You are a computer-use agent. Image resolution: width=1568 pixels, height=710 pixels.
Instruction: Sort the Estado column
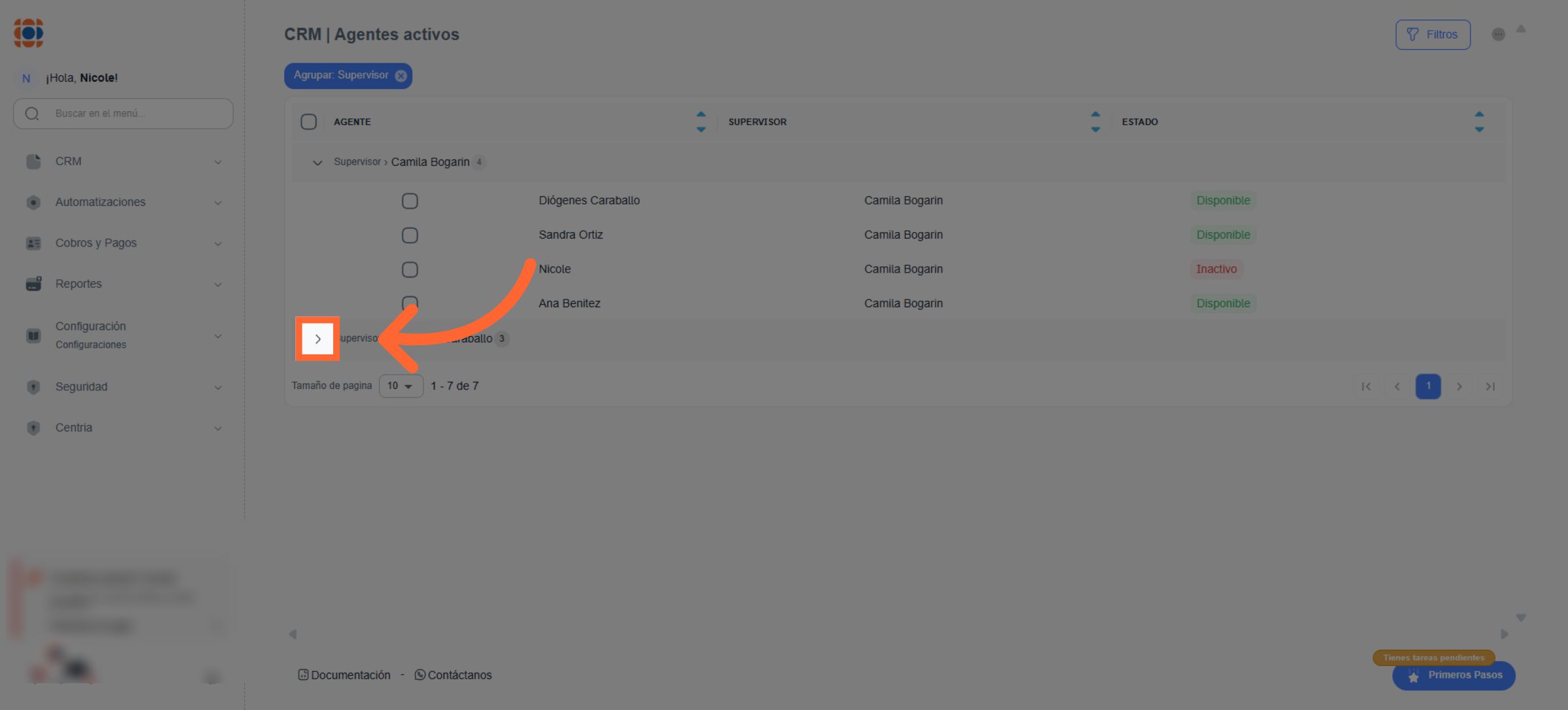1478,122
